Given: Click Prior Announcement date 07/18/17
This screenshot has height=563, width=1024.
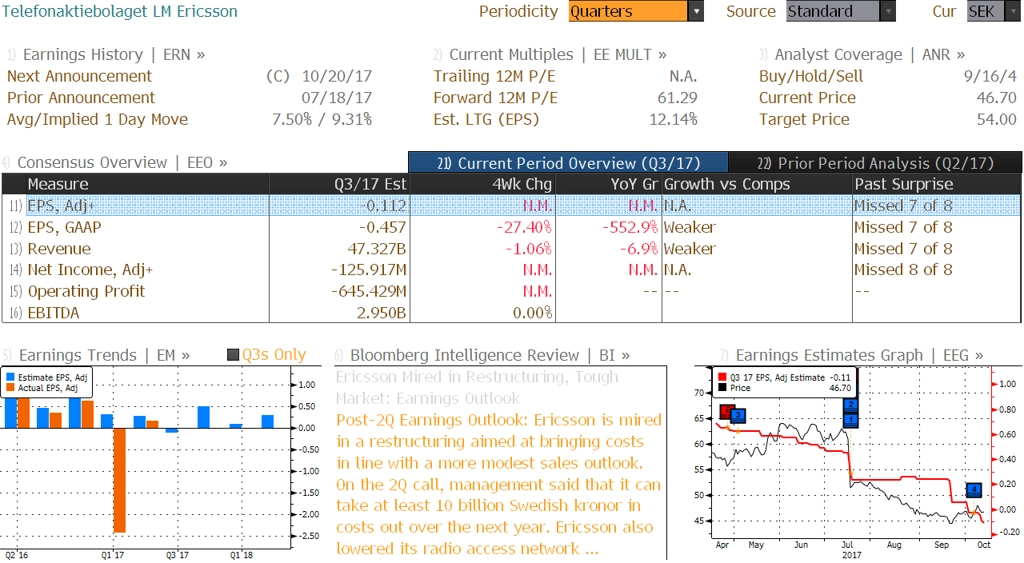Looking at the screenshot, I should [336, 98].
